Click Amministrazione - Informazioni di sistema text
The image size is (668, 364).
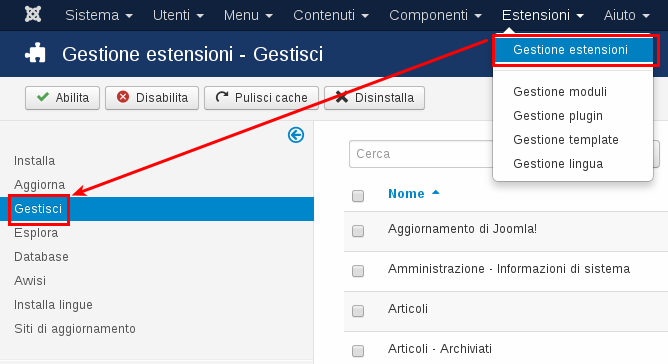pyautogui.click(x=509, y=269)
